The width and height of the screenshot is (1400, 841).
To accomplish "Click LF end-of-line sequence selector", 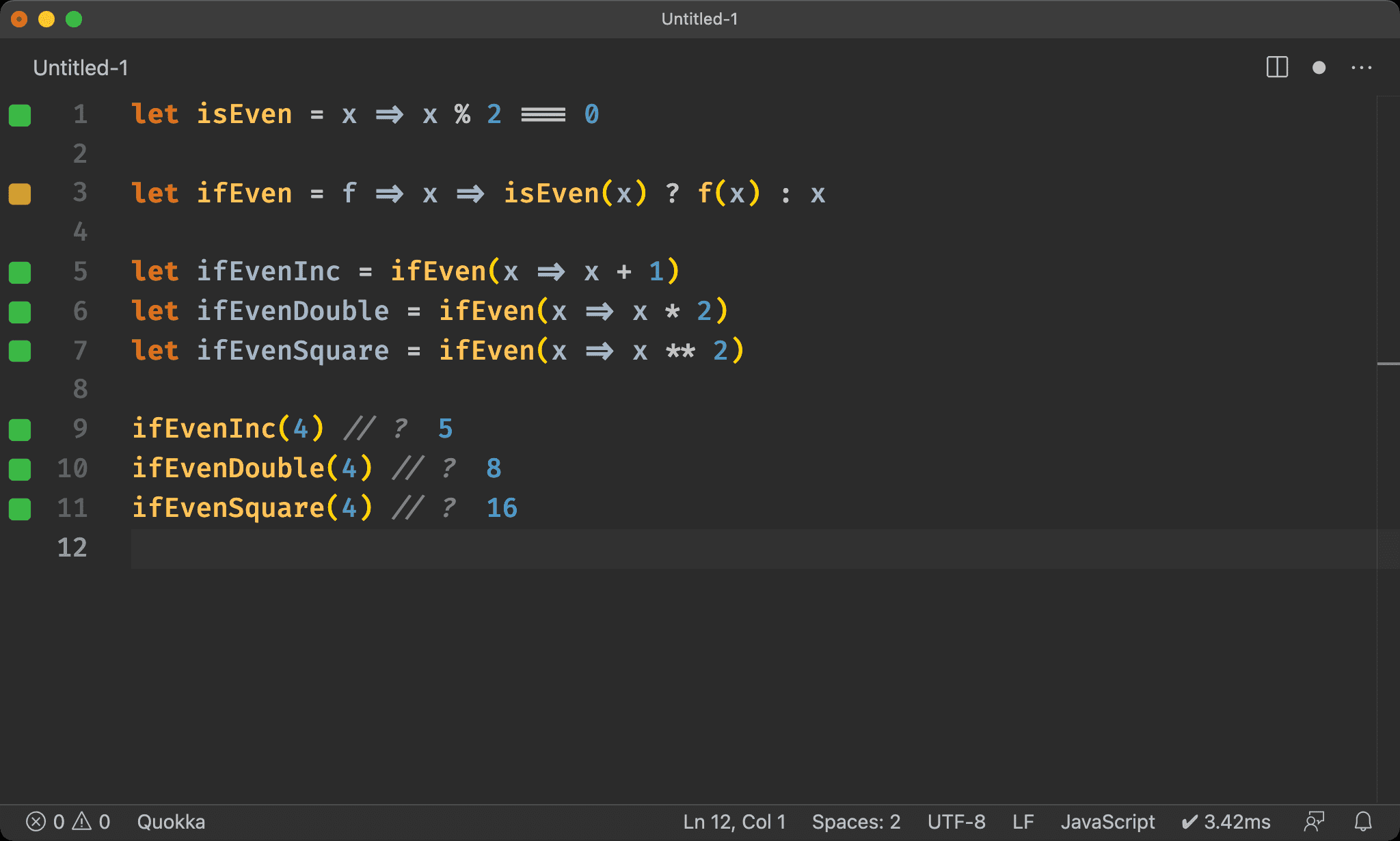I will [x=1023, y=821].
